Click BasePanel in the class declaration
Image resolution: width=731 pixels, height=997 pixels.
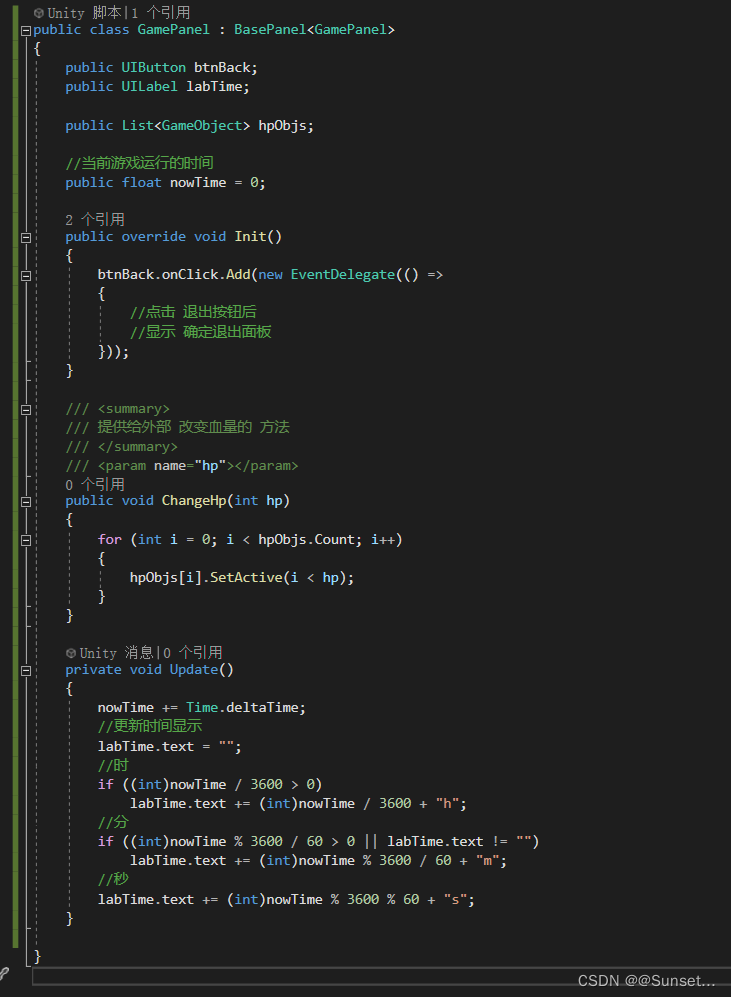pos(270,30)
